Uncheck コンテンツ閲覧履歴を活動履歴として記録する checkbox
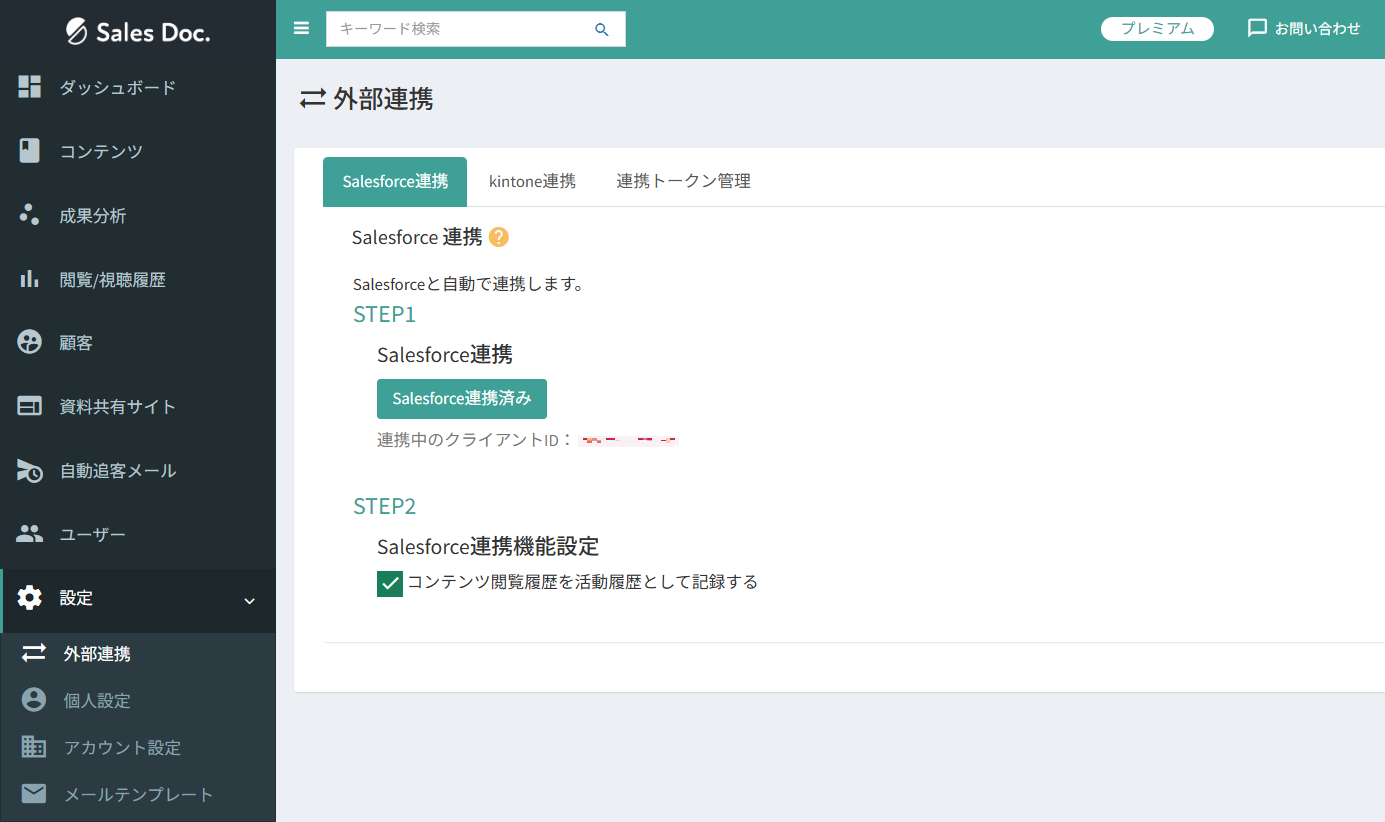The image size is (1385, 822). [390, 583]
